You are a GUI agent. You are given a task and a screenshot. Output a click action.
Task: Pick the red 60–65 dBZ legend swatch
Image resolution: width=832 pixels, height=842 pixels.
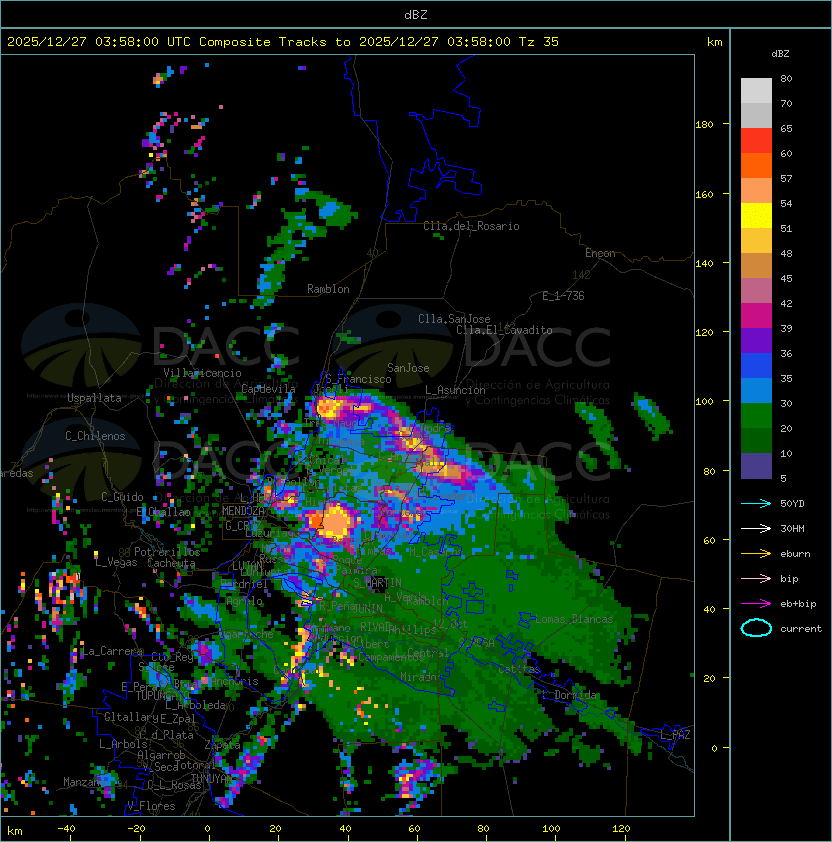pos(756,140)
